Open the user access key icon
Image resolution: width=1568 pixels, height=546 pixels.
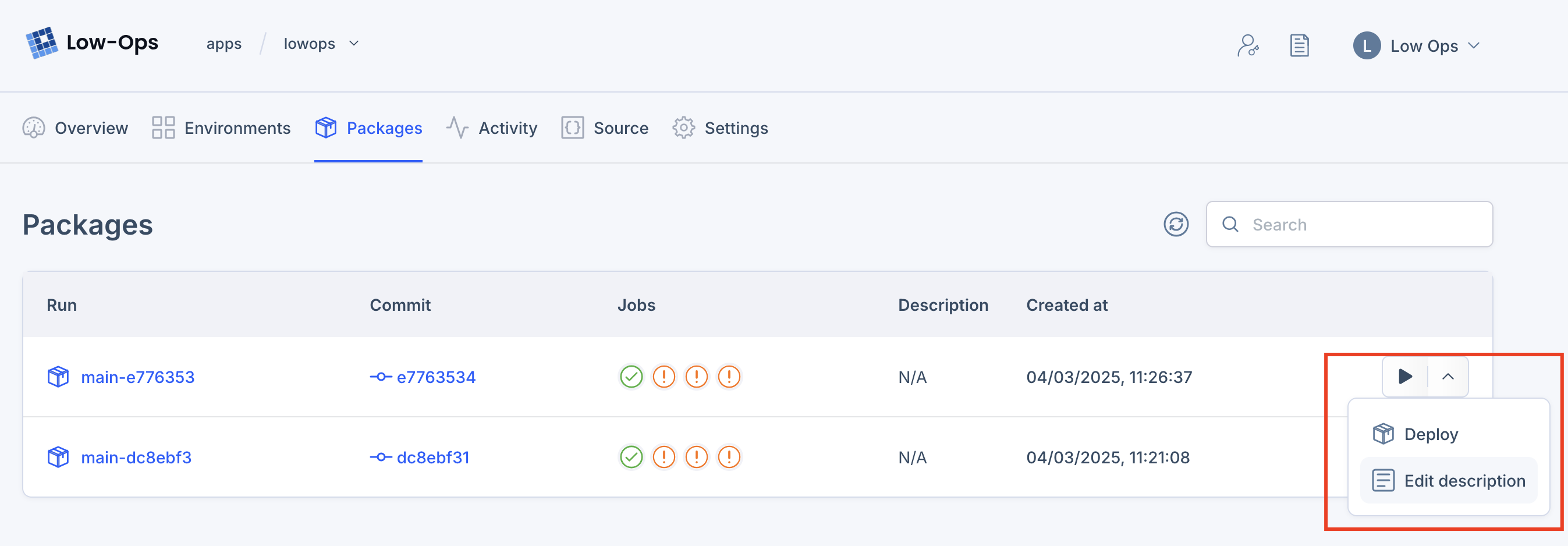click(x=1247, y=45)
